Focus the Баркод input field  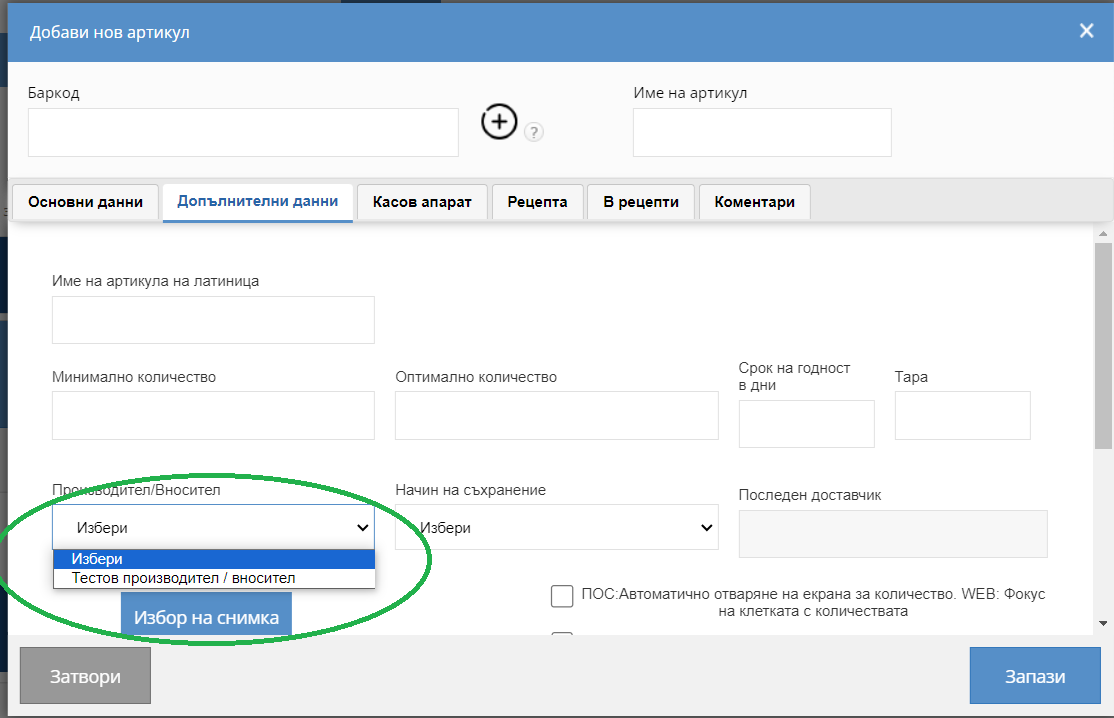tap(243, 132)
